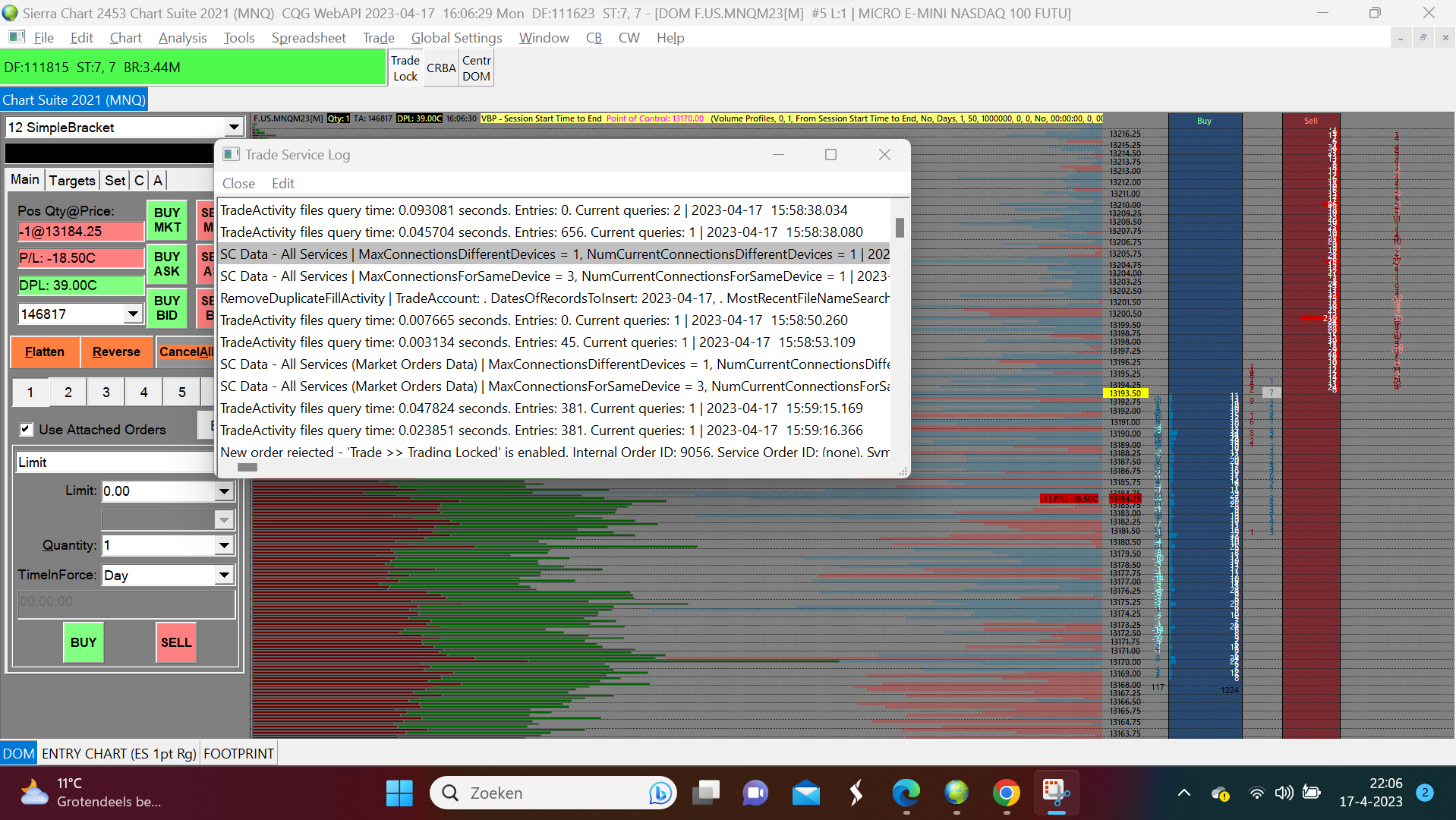The height and width of the screenshot is (820, 1456).
Task: Open Microsoft Edge from the taskbar
Action: tap(906, 793)
